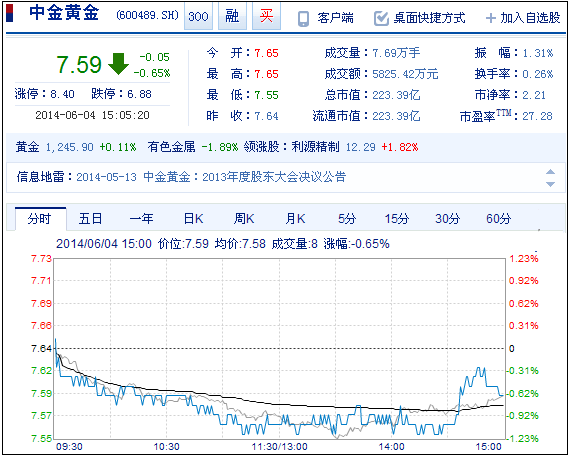The width and height of the screenshot is (569, 457).
Task: Open the 2013年度股东大会决议公告 announcement
Action: coord(274,177)
